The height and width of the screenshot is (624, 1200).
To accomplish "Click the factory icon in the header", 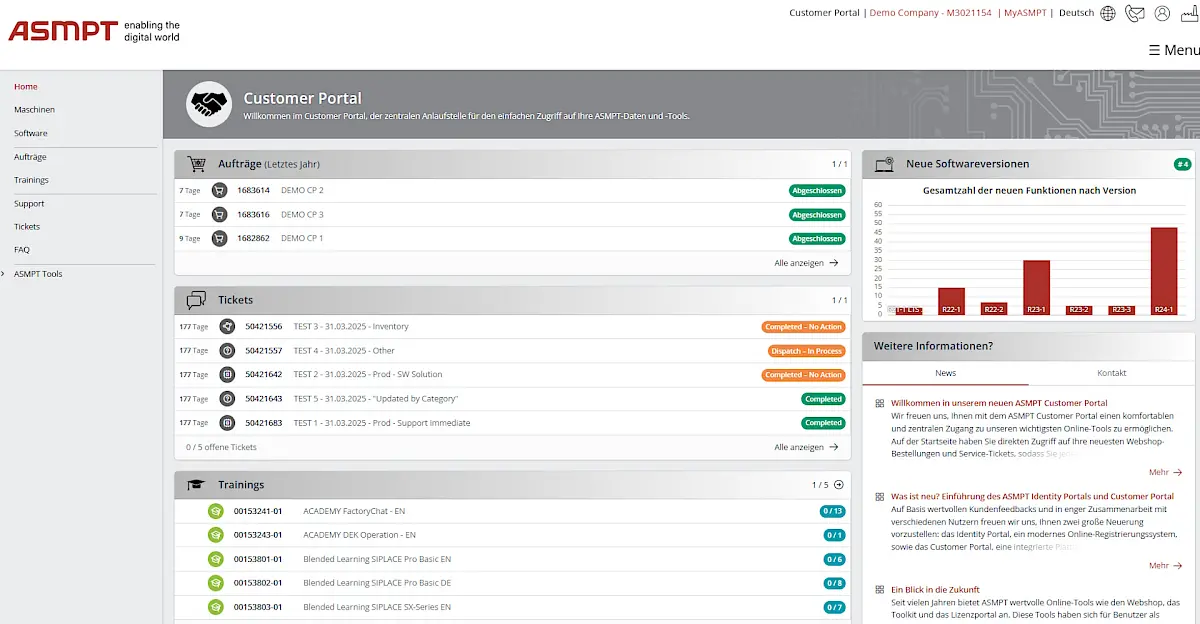I will pyautogui.click(x=1189, y=13).
